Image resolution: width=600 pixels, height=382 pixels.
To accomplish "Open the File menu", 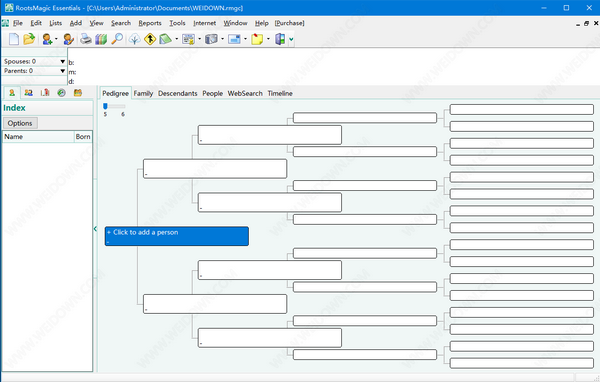I will pos(18,23).
